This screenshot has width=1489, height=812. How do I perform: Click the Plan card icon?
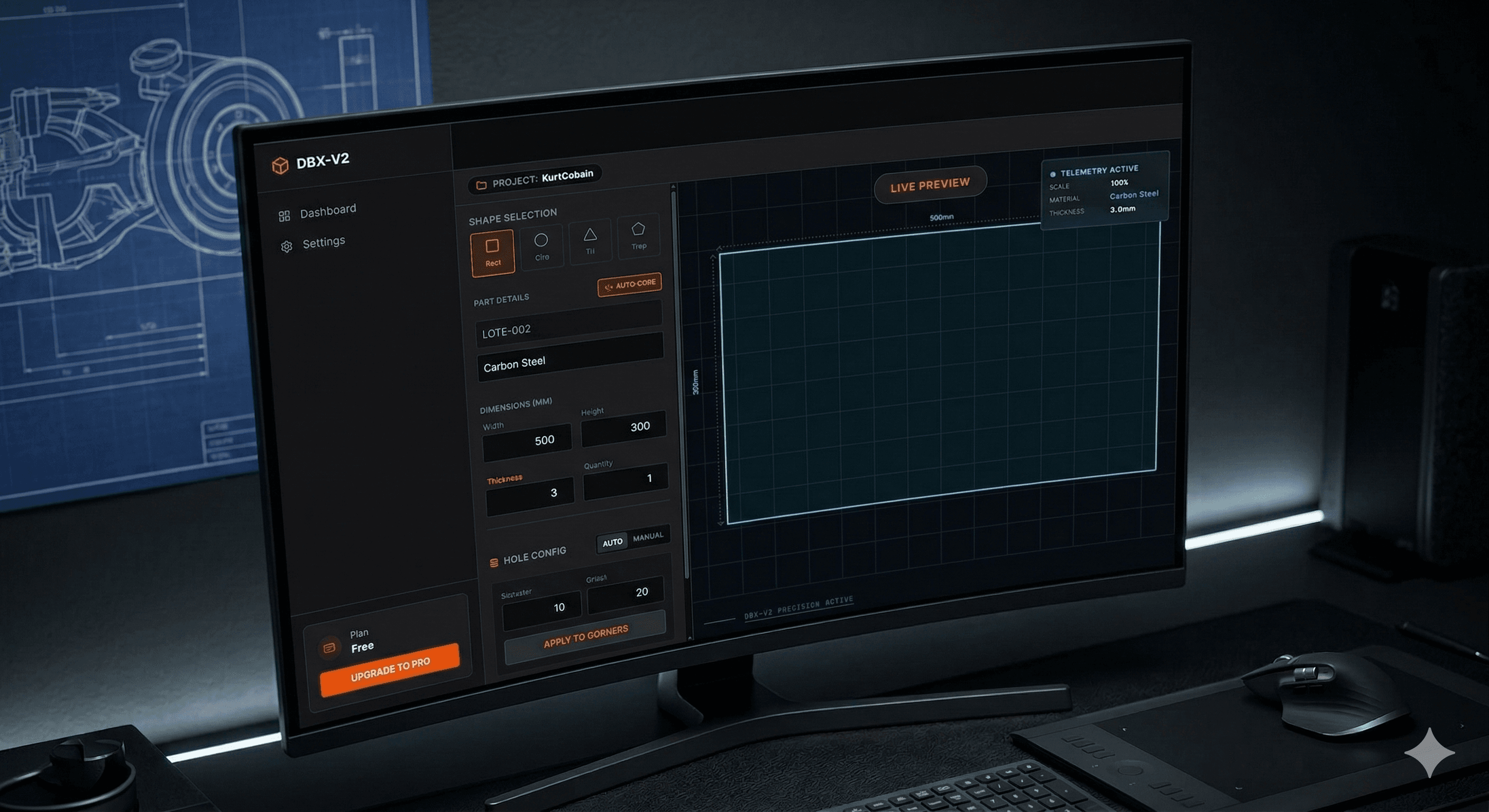(x=329, y=648)
